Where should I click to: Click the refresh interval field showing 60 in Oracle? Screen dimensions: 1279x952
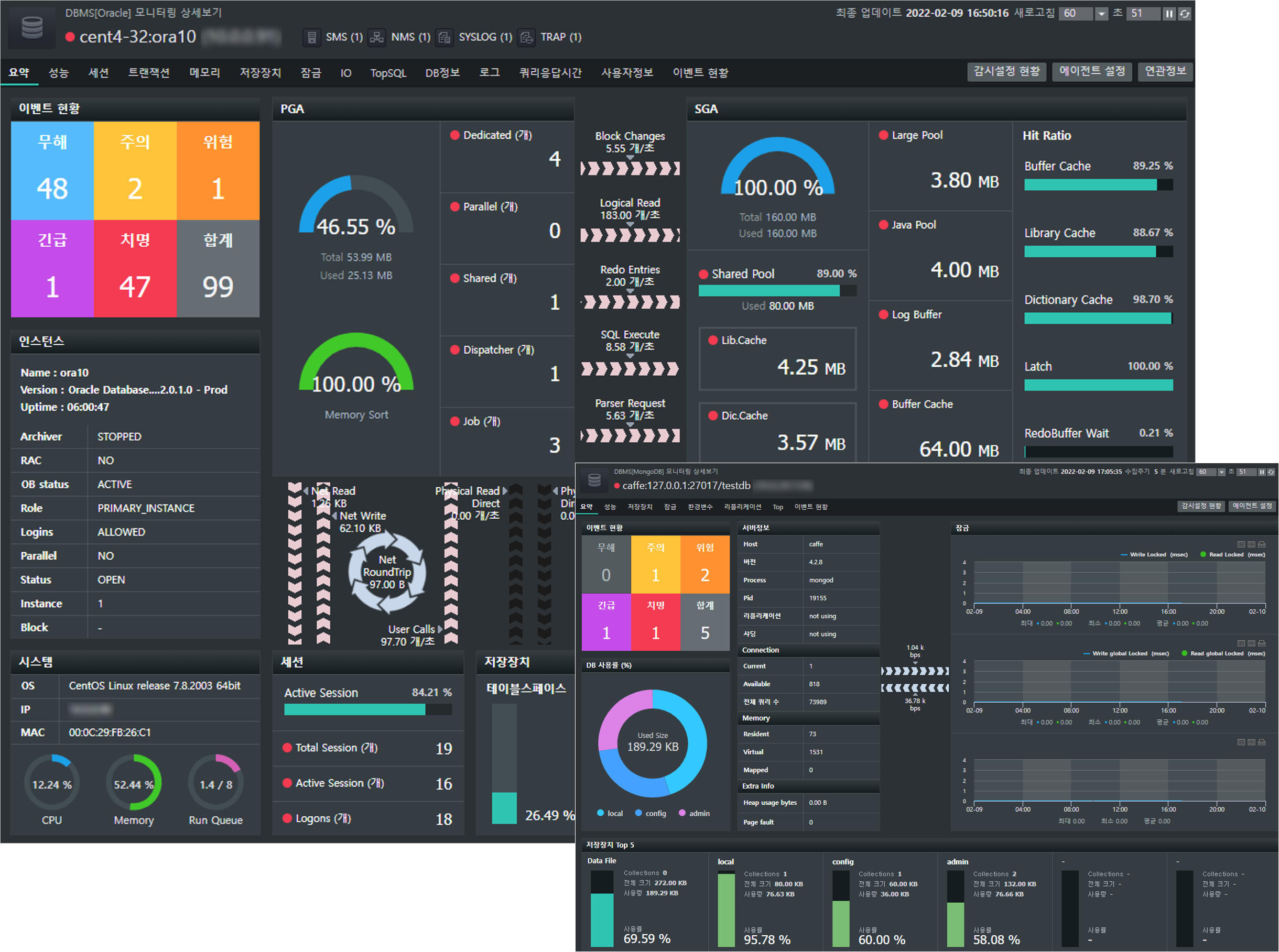(1076, 14)
